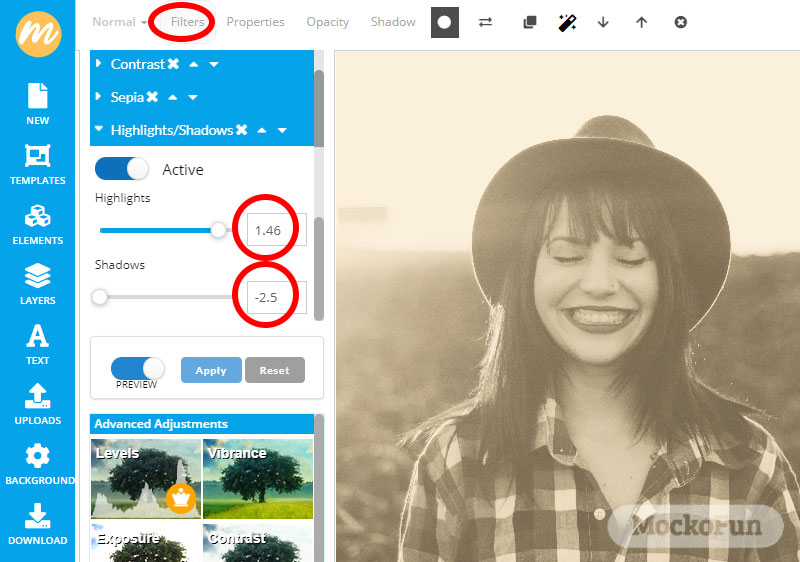Image resolution: width=800 pixels, height=562 pixels.
Task: Move Contrast filter down
Action: pos(214,64)
